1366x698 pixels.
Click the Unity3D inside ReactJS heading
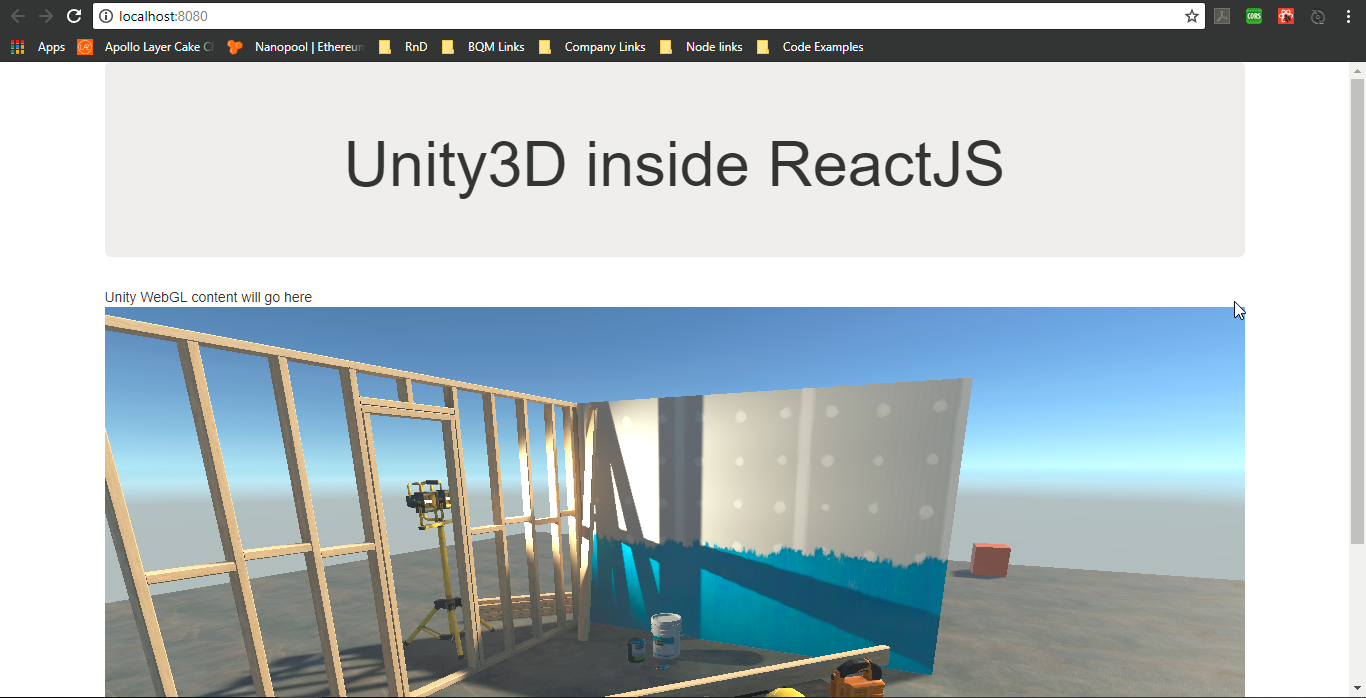674,164
